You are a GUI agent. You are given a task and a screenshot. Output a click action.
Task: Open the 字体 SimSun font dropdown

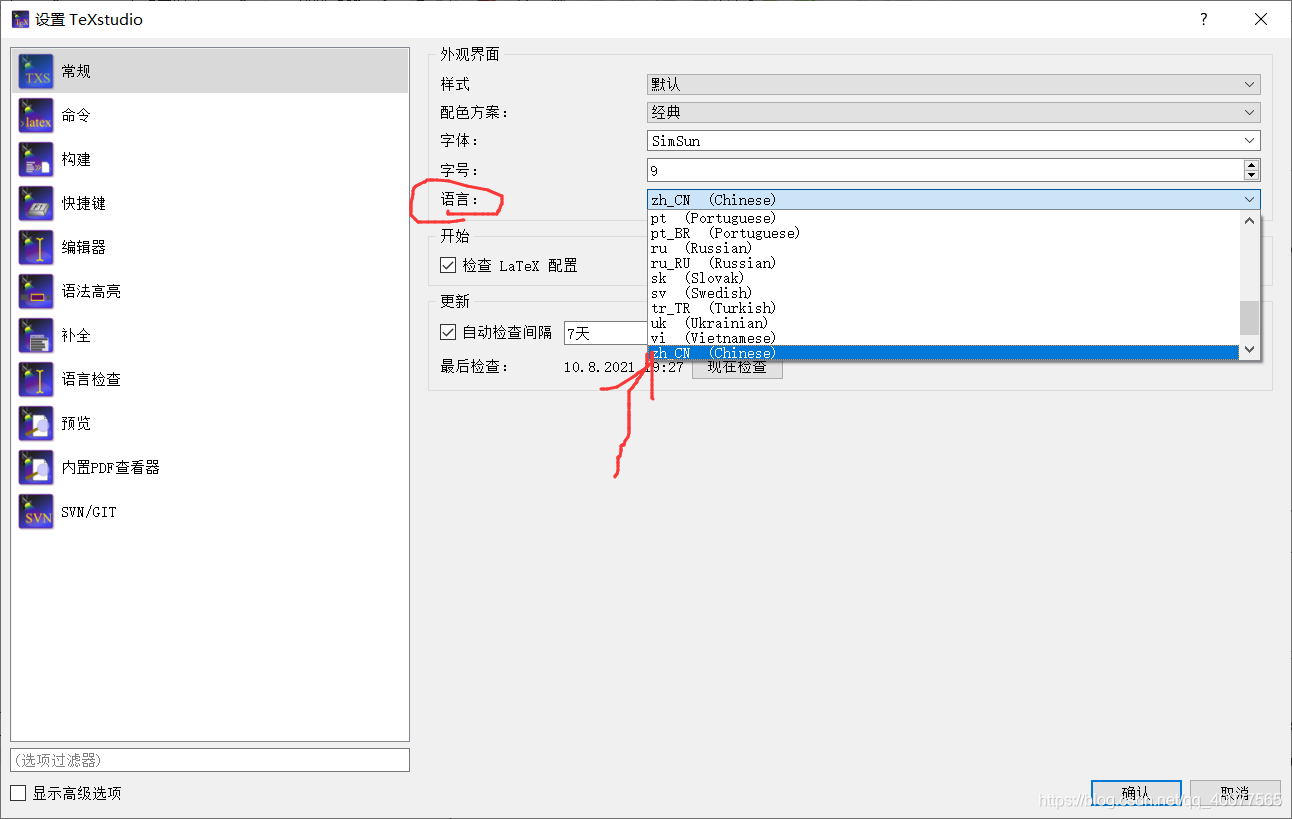click(x=953, y=141)
